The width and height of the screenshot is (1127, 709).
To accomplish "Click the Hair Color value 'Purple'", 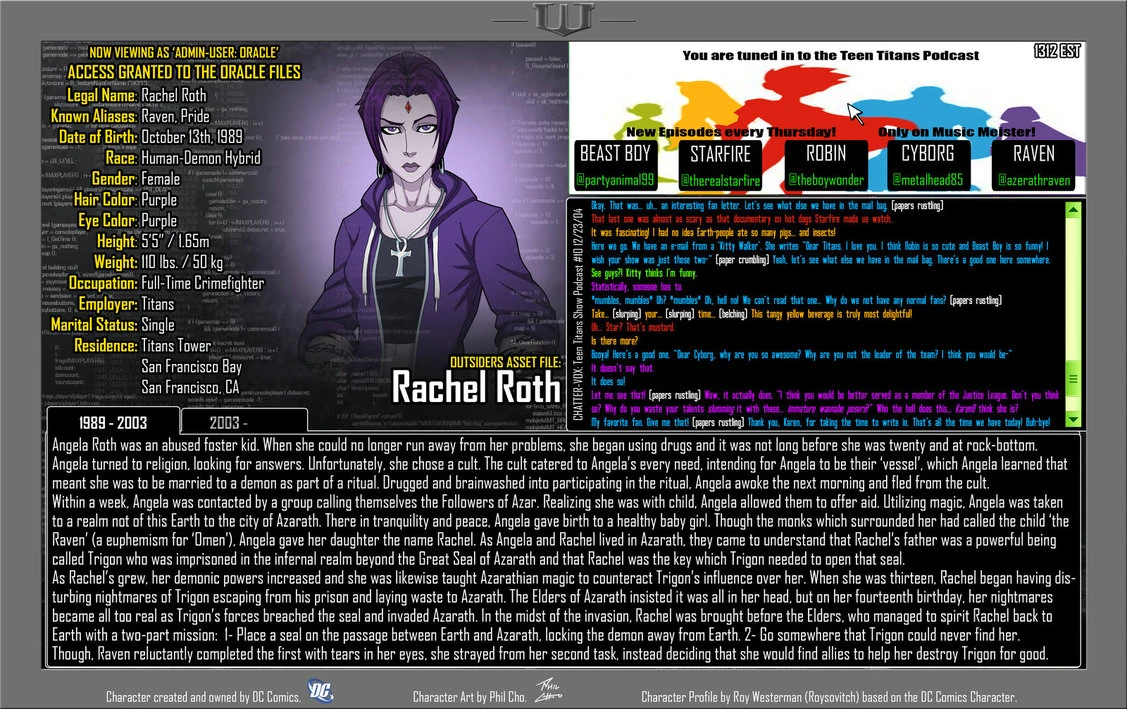I will pyautogui.click(x=159, y=199).
